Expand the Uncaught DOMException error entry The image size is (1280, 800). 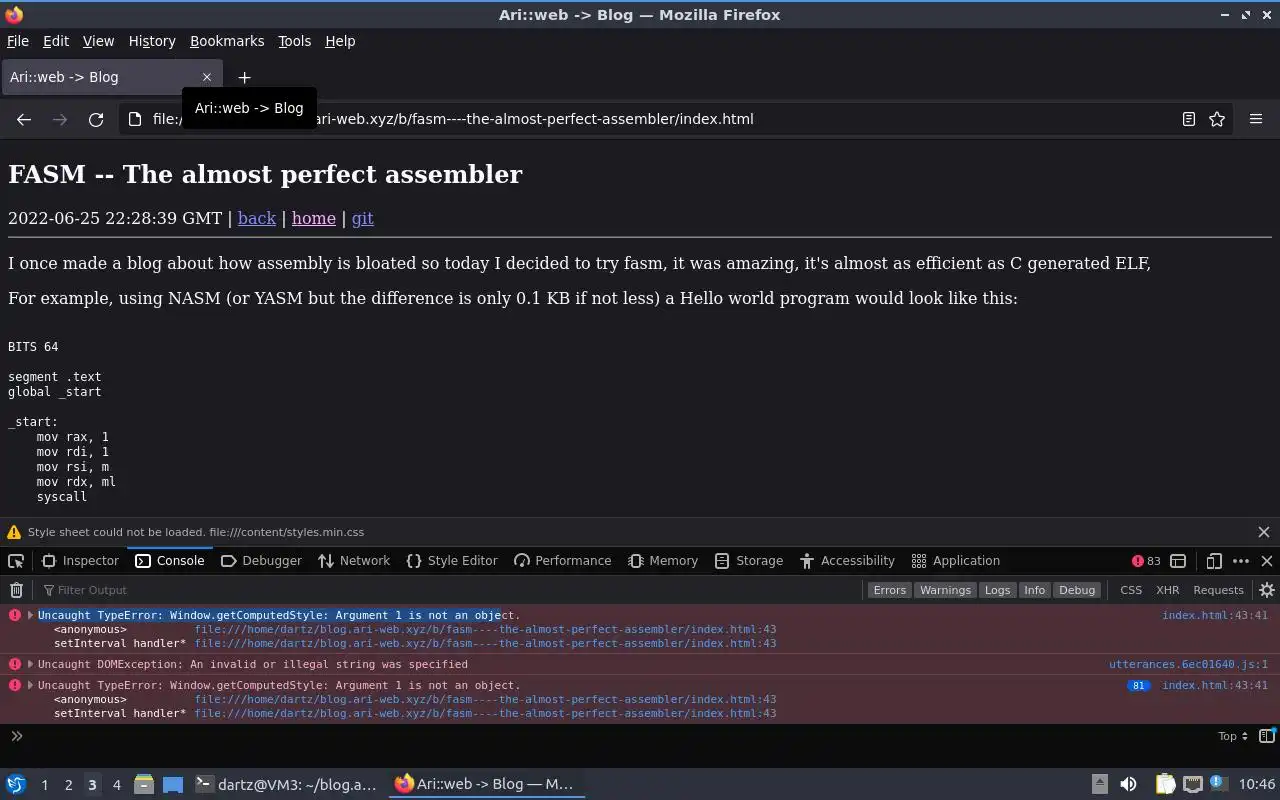tap(30, 664)
